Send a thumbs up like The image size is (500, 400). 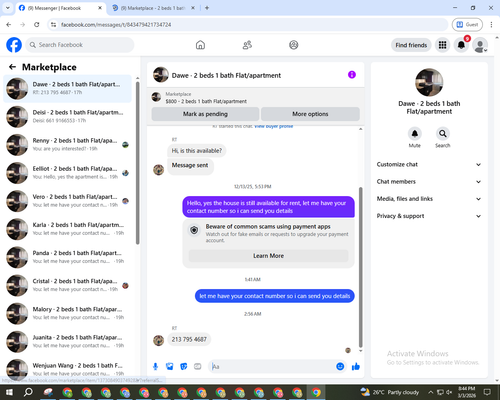[356, 367]
